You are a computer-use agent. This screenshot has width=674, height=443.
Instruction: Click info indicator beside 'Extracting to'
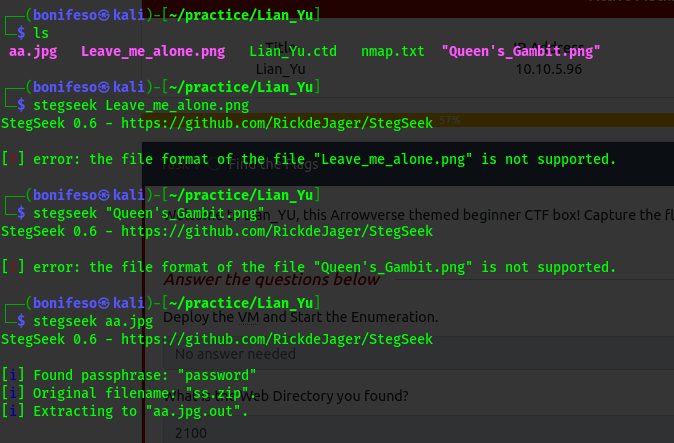tap(10, 411)
